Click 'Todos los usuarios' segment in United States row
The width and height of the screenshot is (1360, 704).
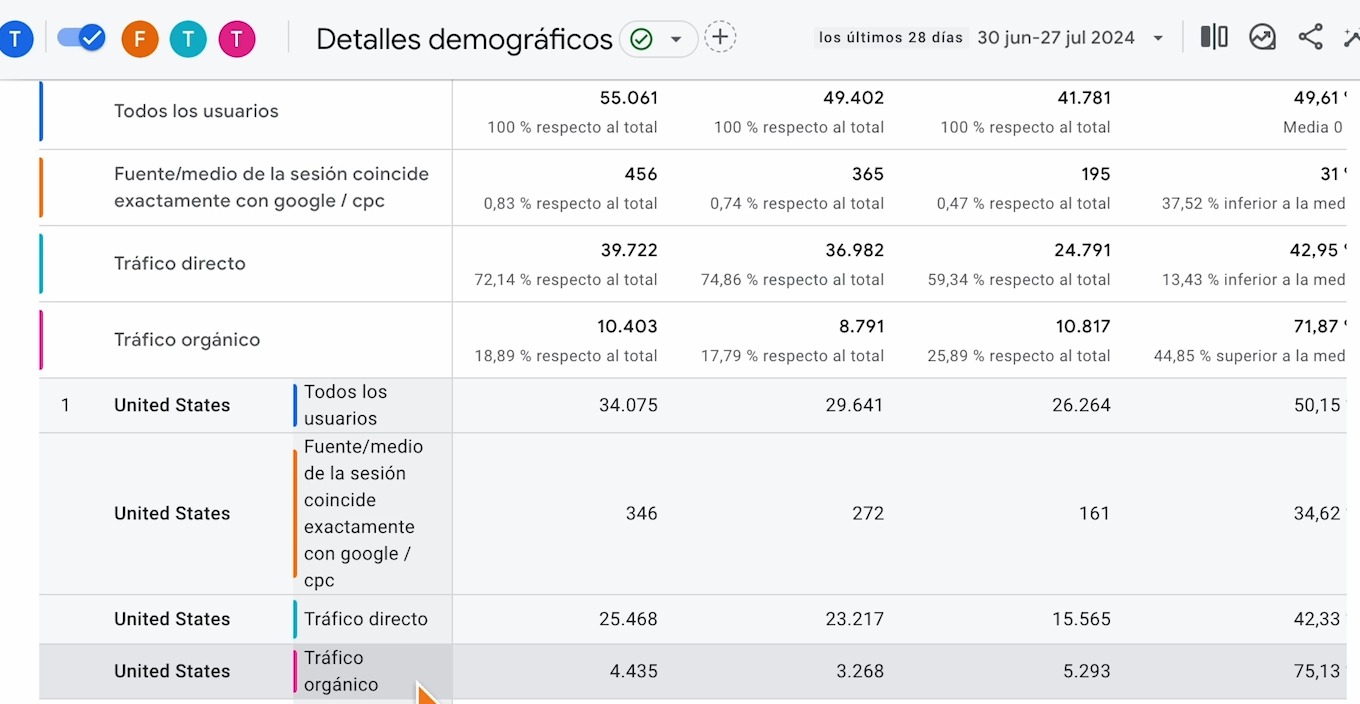point(346,405)
